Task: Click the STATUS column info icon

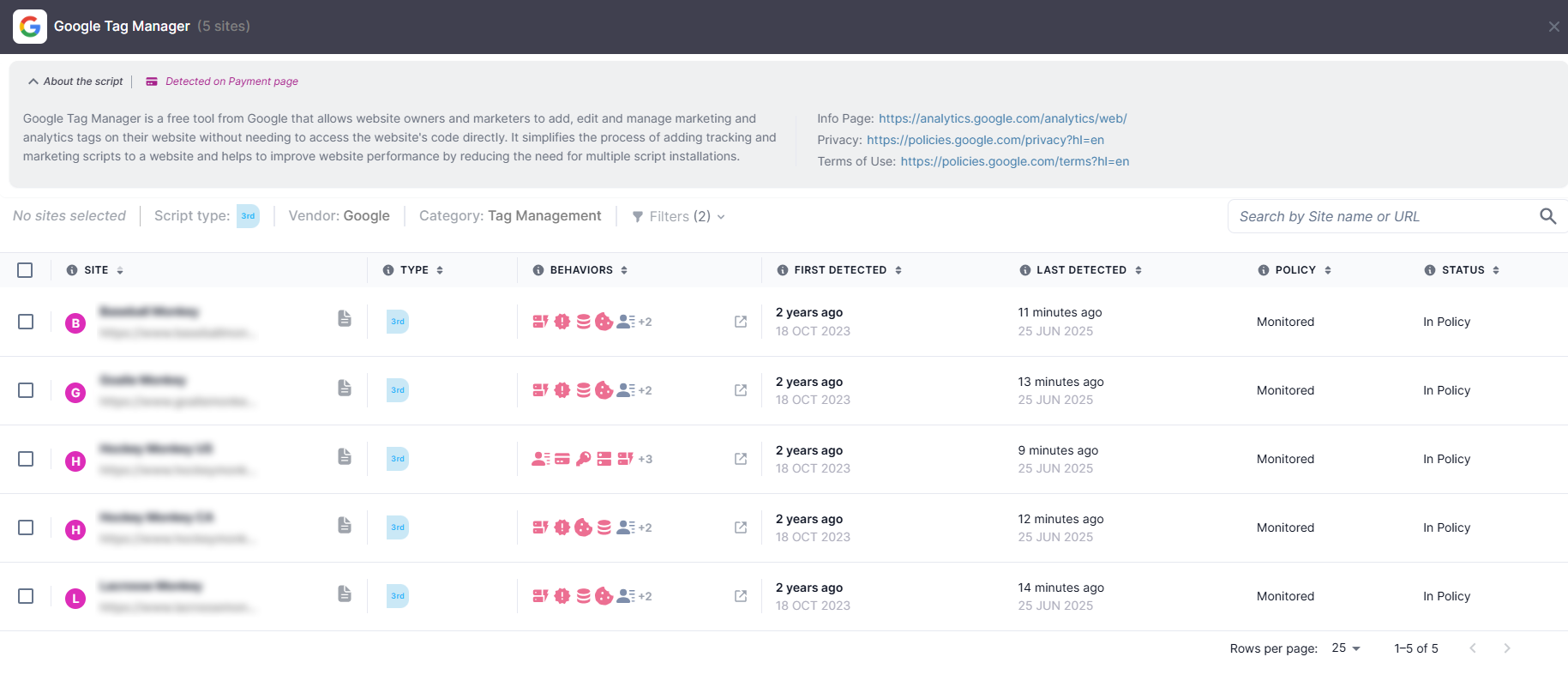Action: 1430,270
